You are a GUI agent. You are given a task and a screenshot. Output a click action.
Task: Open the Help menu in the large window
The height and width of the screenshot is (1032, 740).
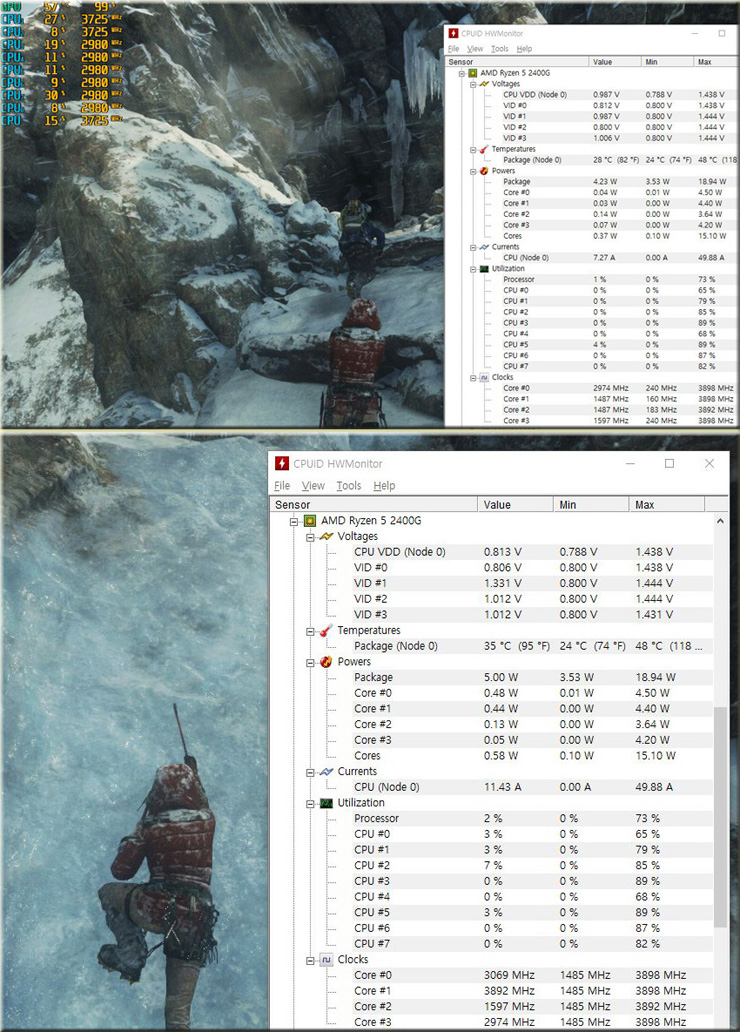(x=384, y=486)
